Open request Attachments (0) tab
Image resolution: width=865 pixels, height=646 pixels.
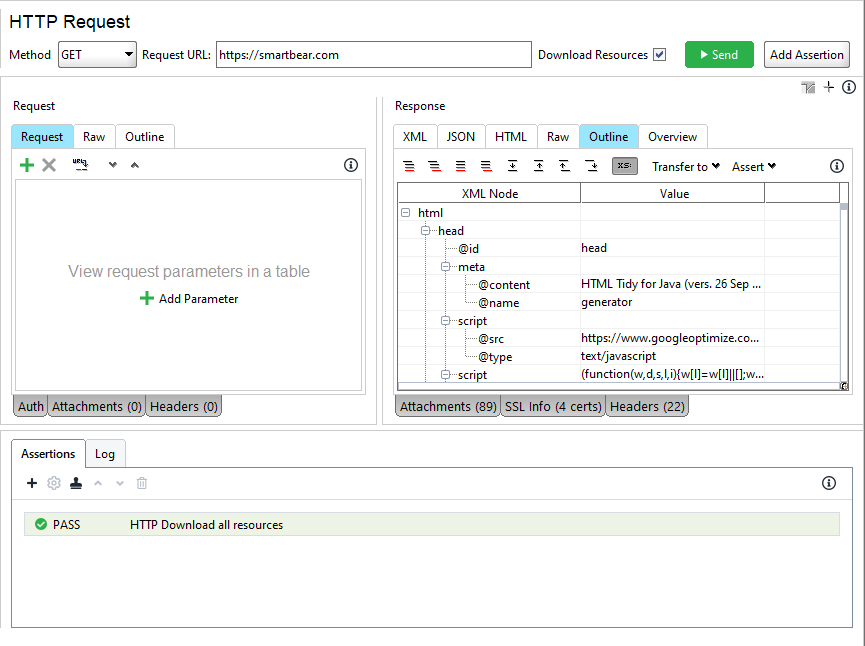click(97, 407)
